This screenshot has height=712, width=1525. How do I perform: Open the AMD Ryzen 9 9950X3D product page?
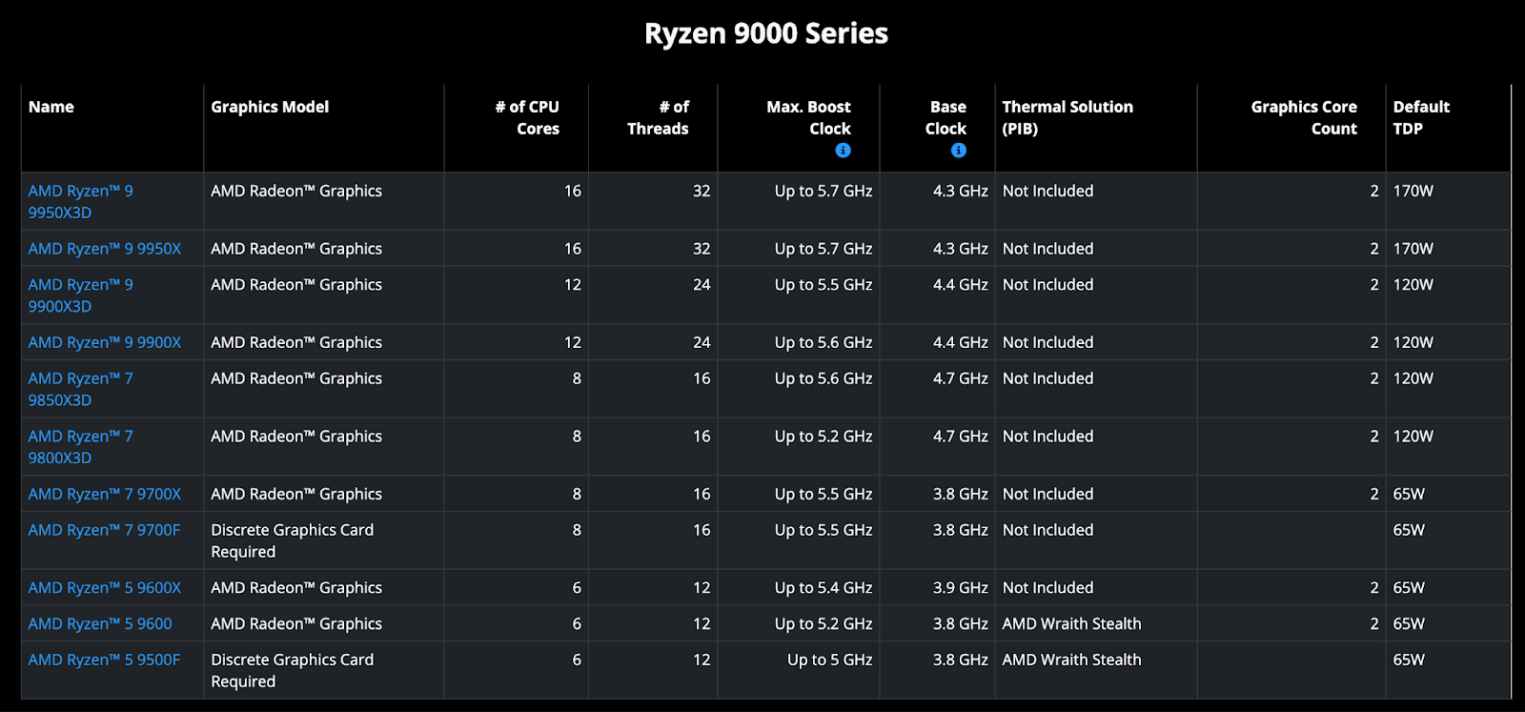click(80, 201)
